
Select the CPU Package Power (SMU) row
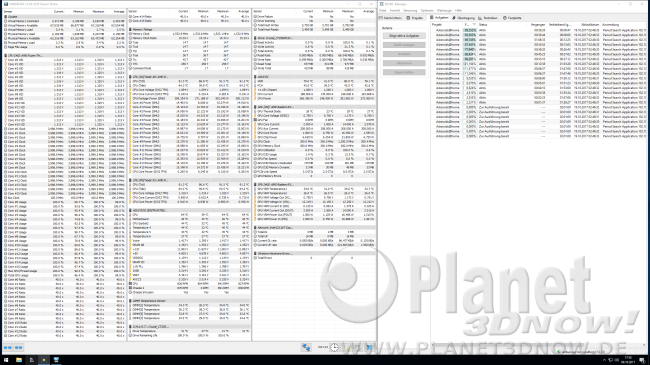189,98
